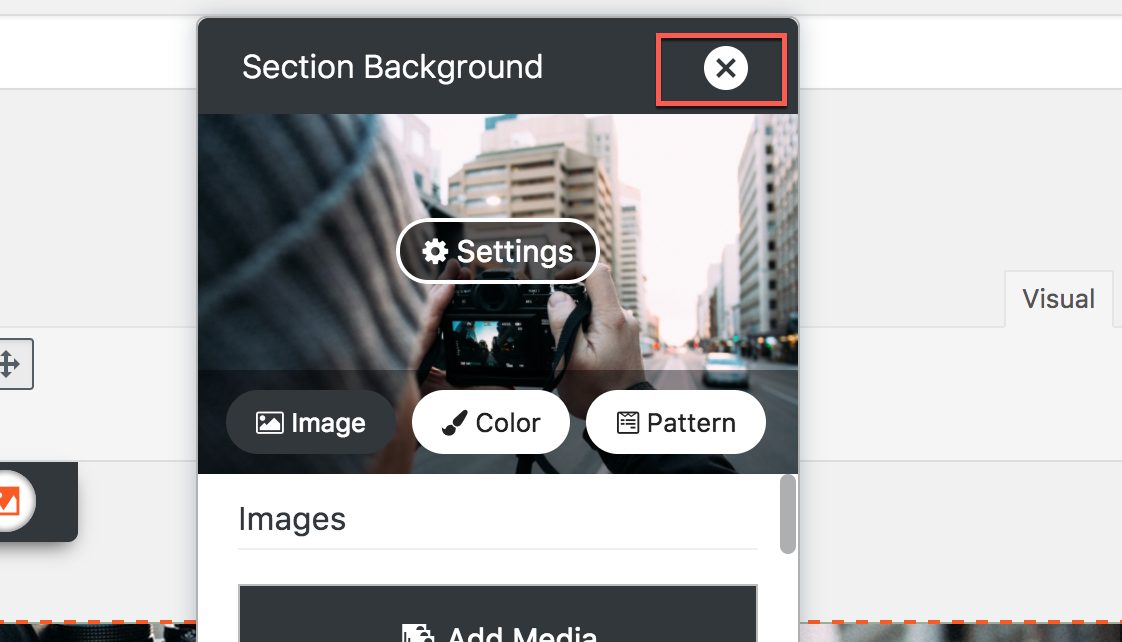The width and height of the screenshot is (1122, 642).
Task: Click the move arrows drag handle icon
Action: (10, 364)
